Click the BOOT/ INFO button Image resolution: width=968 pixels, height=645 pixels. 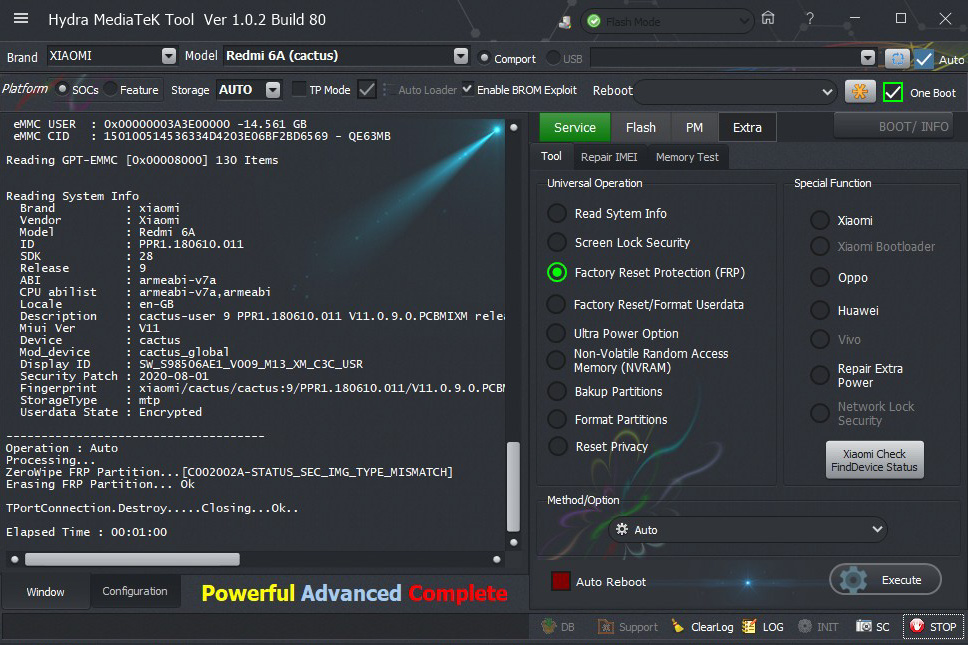pos(894,127)
